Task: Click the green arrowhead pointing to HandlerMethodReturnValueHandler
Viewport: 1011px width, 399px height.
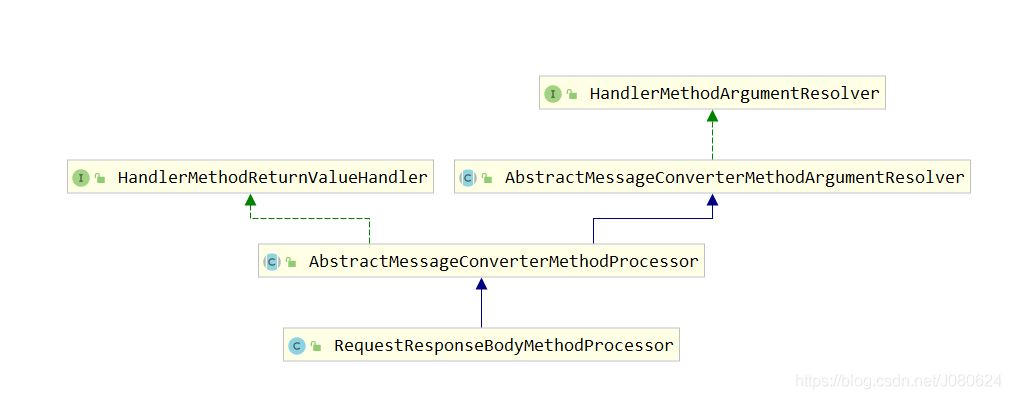Action: [250, 199]
